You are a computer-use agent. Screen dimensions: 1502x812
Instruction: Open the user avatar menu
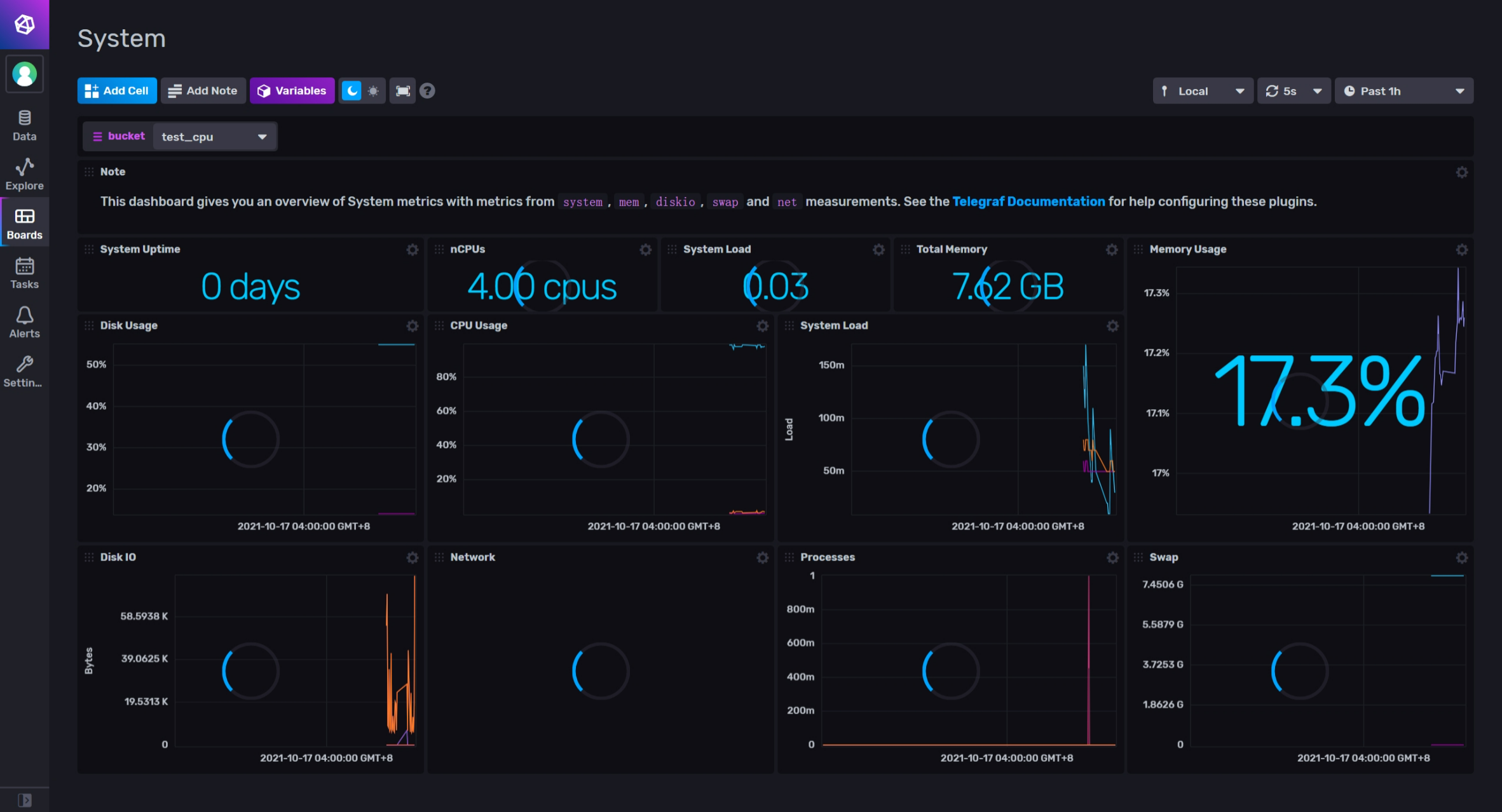(24, 74)
